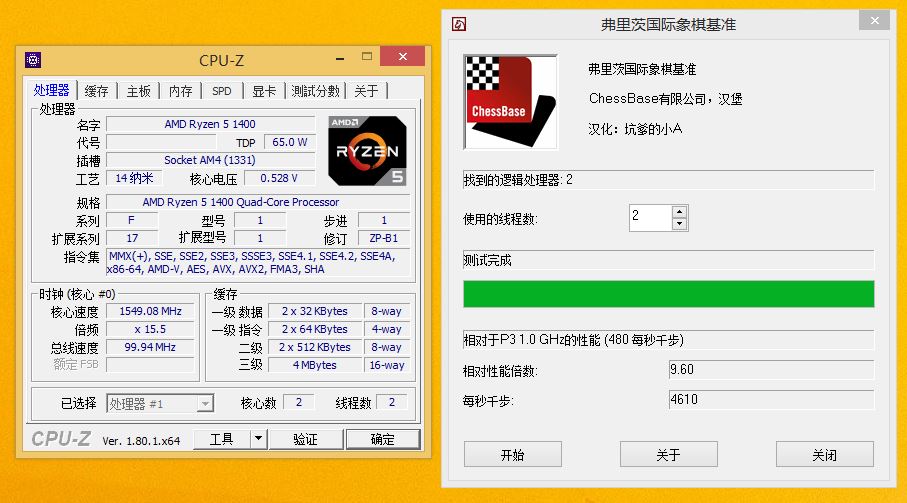Click the TDP value 65.0 W

(x=289, y=142)
